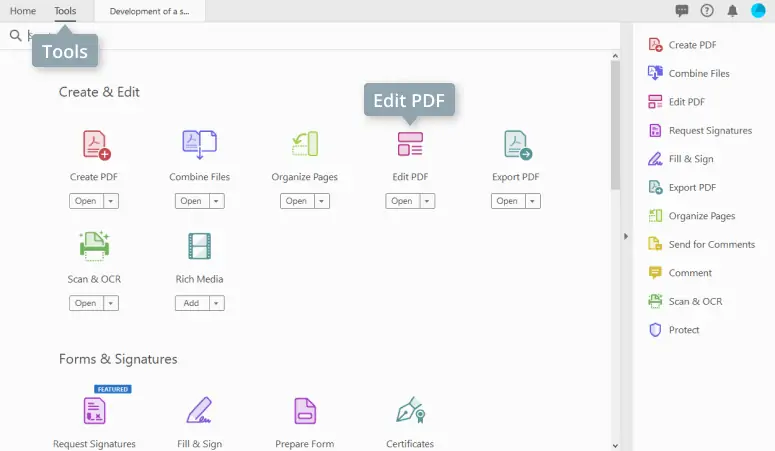Switch to the Development document tab
This screenshot has height=451, width=775.
(150, 11)
